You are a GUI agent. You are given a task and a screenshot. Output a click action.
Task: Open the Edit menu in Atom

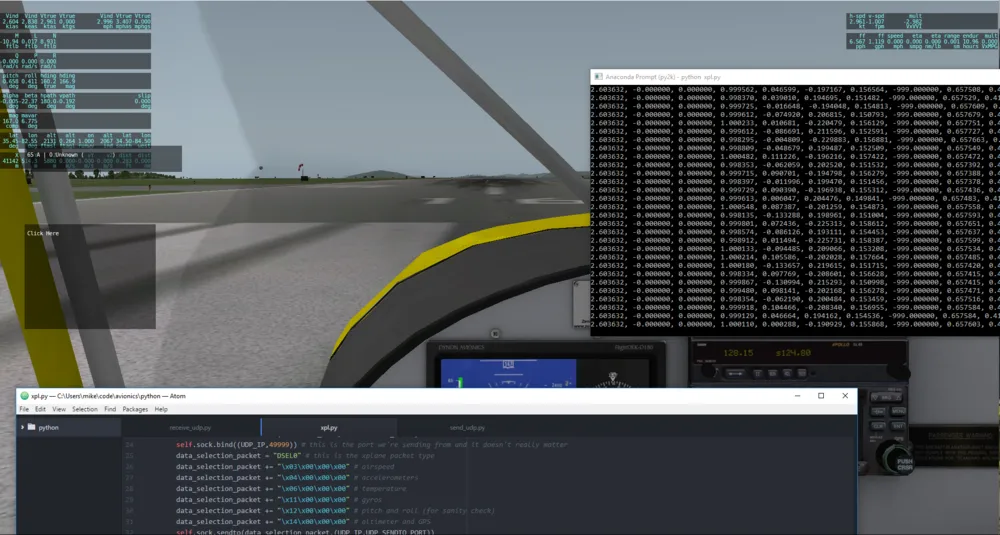(40, 409)
